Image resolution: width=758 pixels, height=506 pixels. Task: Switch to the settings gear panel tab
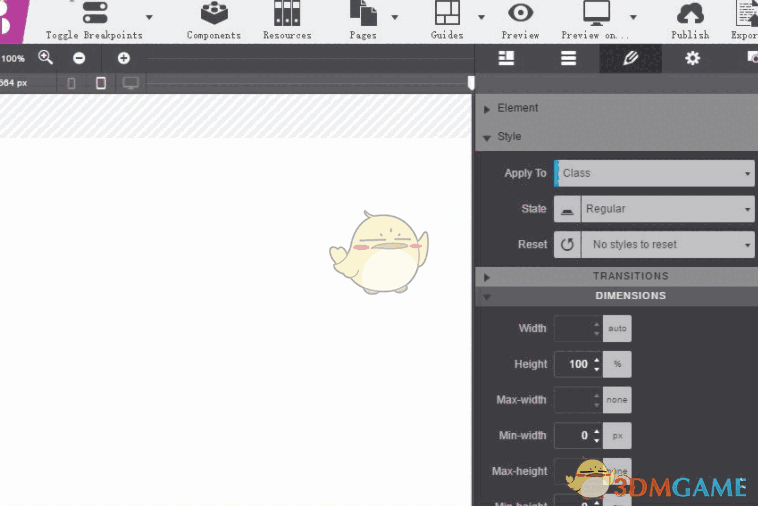tap(692, 58)
